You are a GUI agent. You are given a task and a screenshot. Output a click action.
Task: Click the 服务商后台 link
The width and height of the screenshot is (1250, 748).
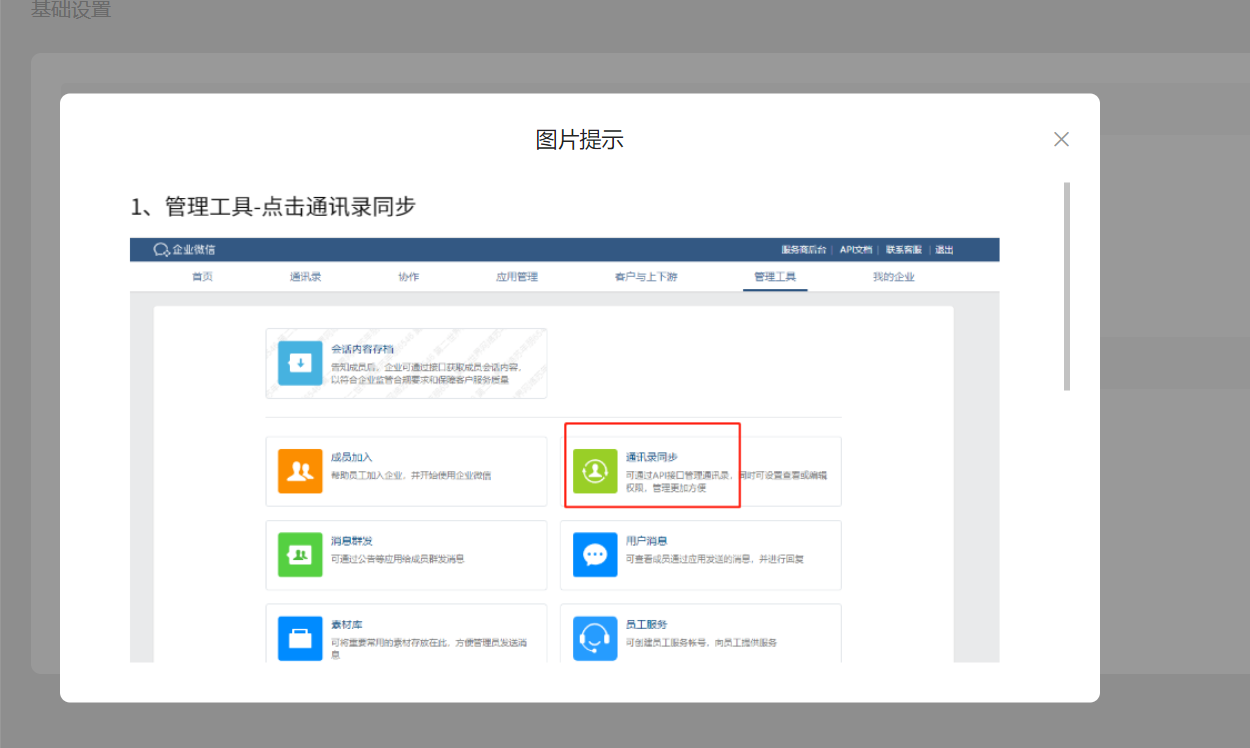803,250
